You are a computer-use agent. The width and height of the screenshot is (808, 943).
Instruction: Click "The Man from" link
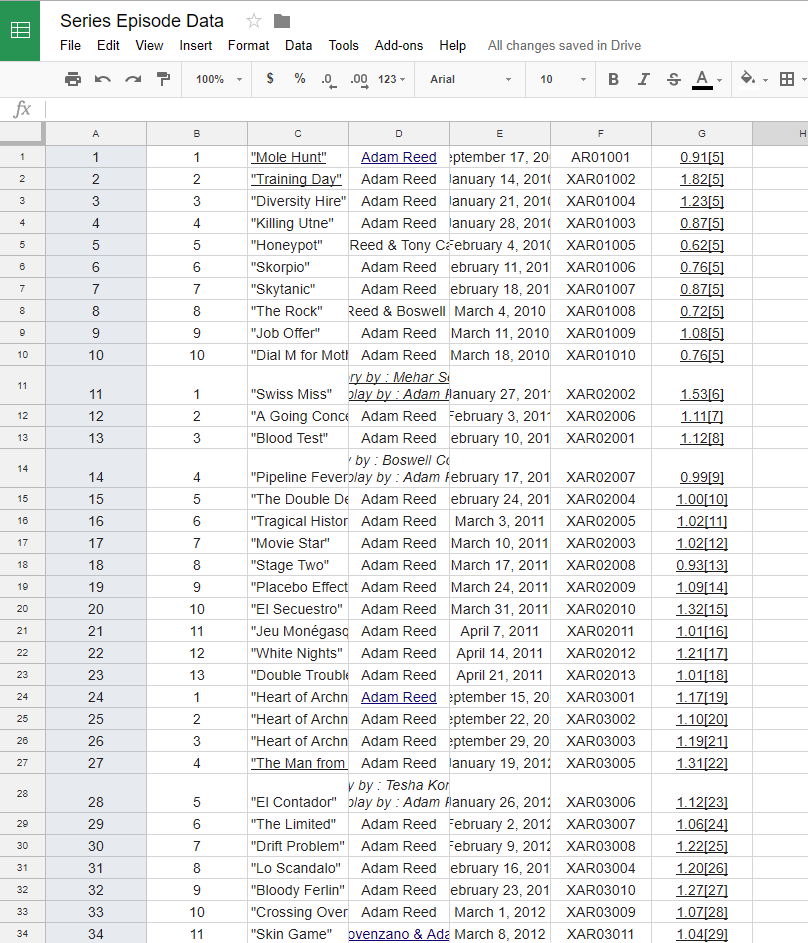298,763
